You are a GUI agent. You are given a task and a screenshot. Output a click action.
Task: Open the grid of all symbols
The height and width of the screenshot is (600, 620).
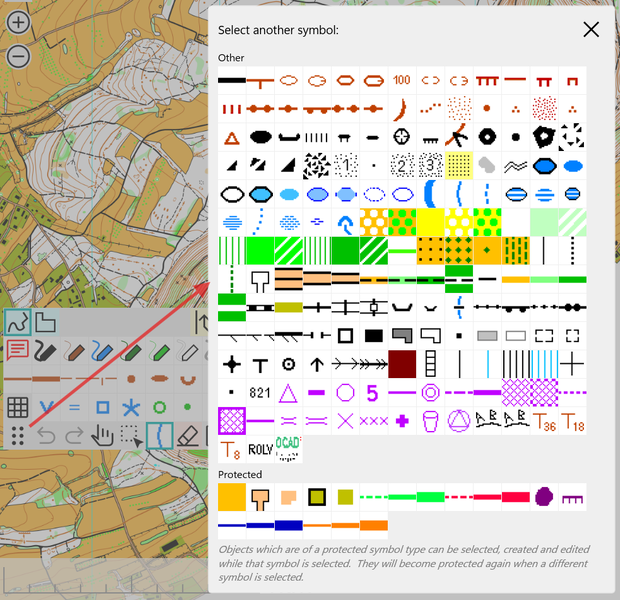click(x=17, y=407)
